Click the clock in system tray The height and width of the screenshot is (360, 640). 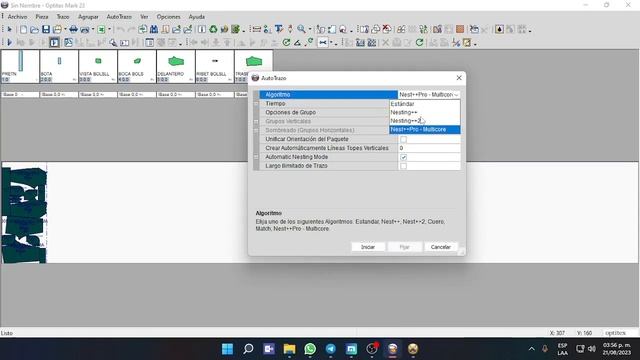(616, 349)
